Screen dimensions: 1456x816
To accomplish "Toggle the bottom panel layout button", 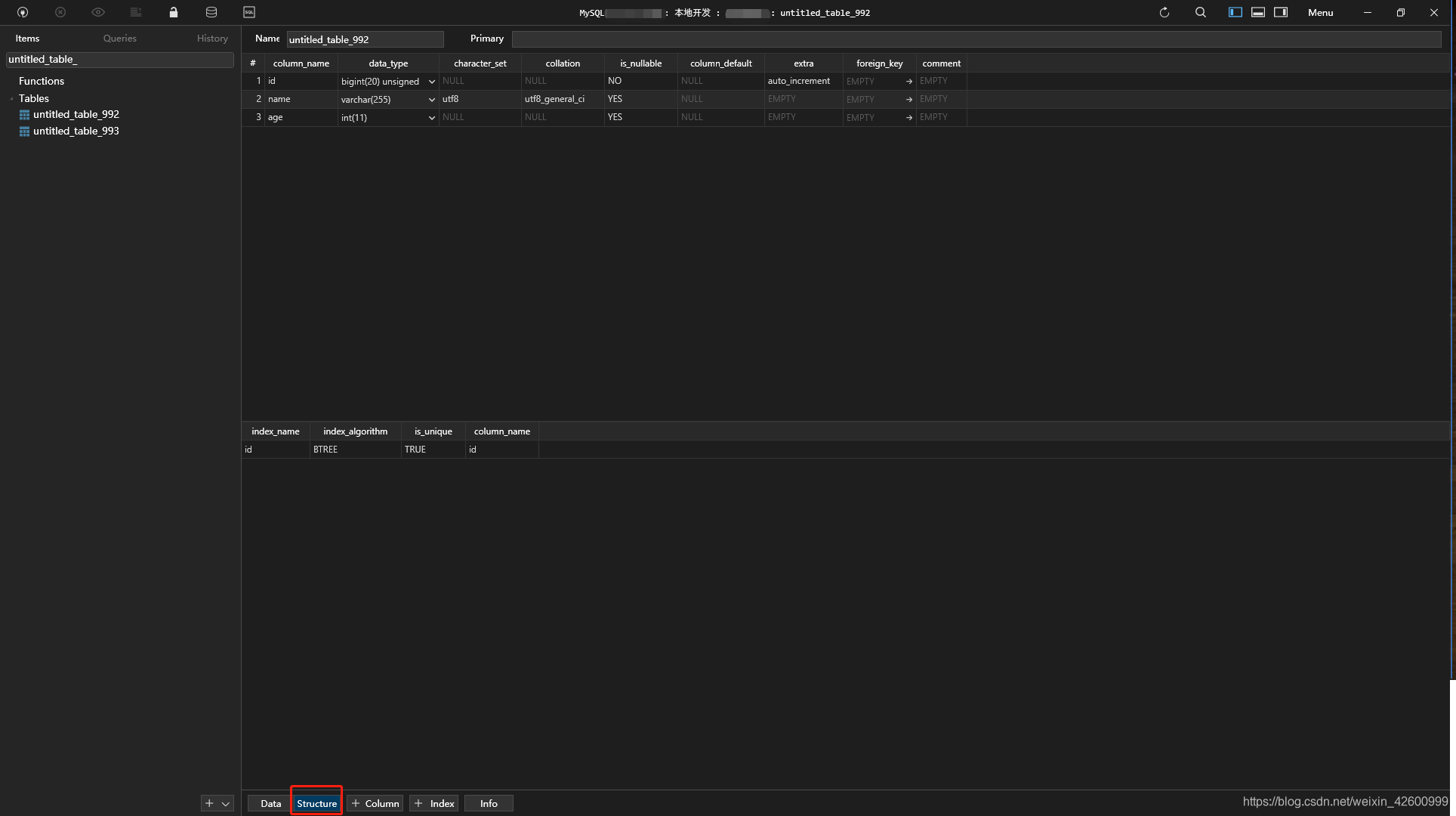I will pos(1258,12).
